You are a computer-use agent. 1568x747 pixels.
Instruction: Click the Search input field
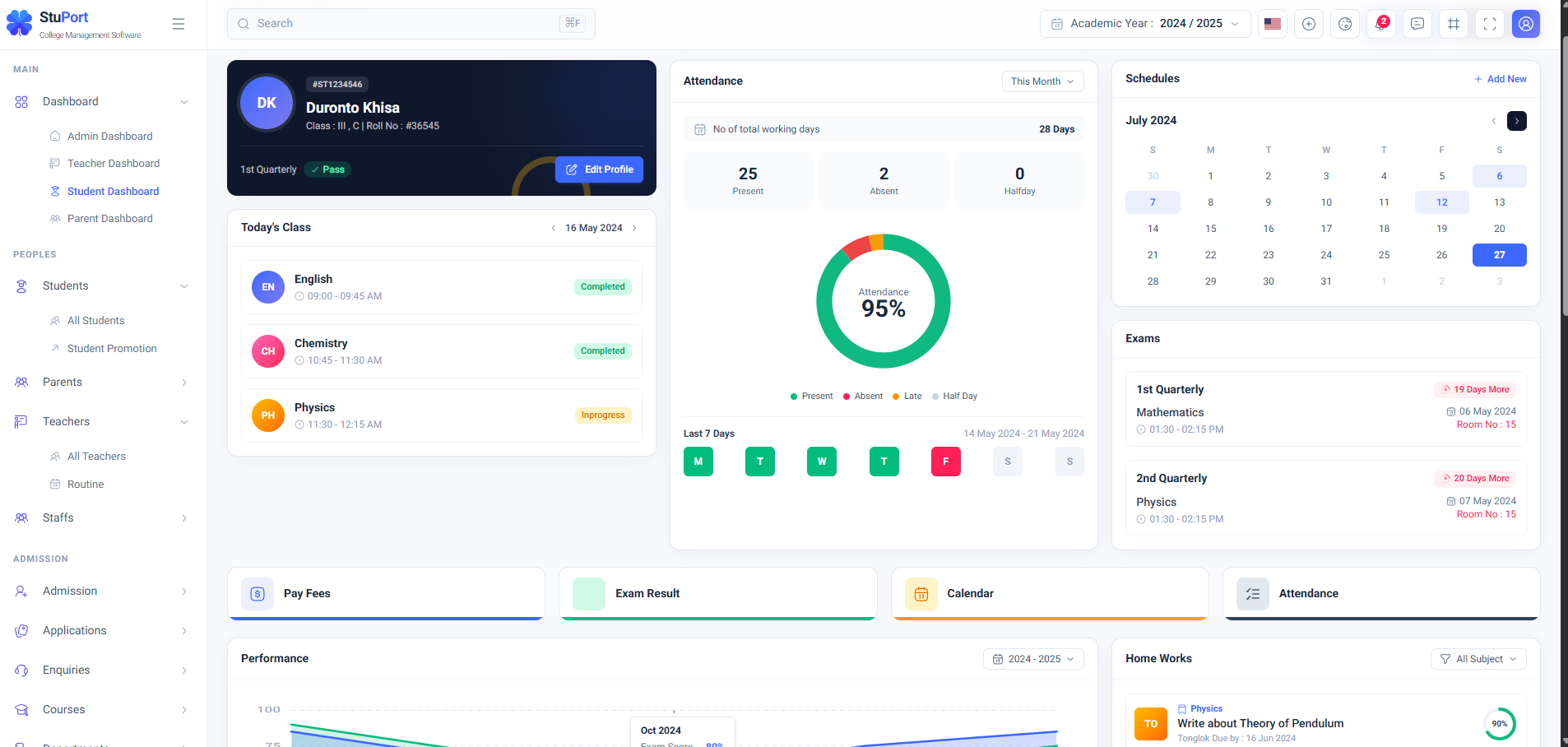point(411,24)
